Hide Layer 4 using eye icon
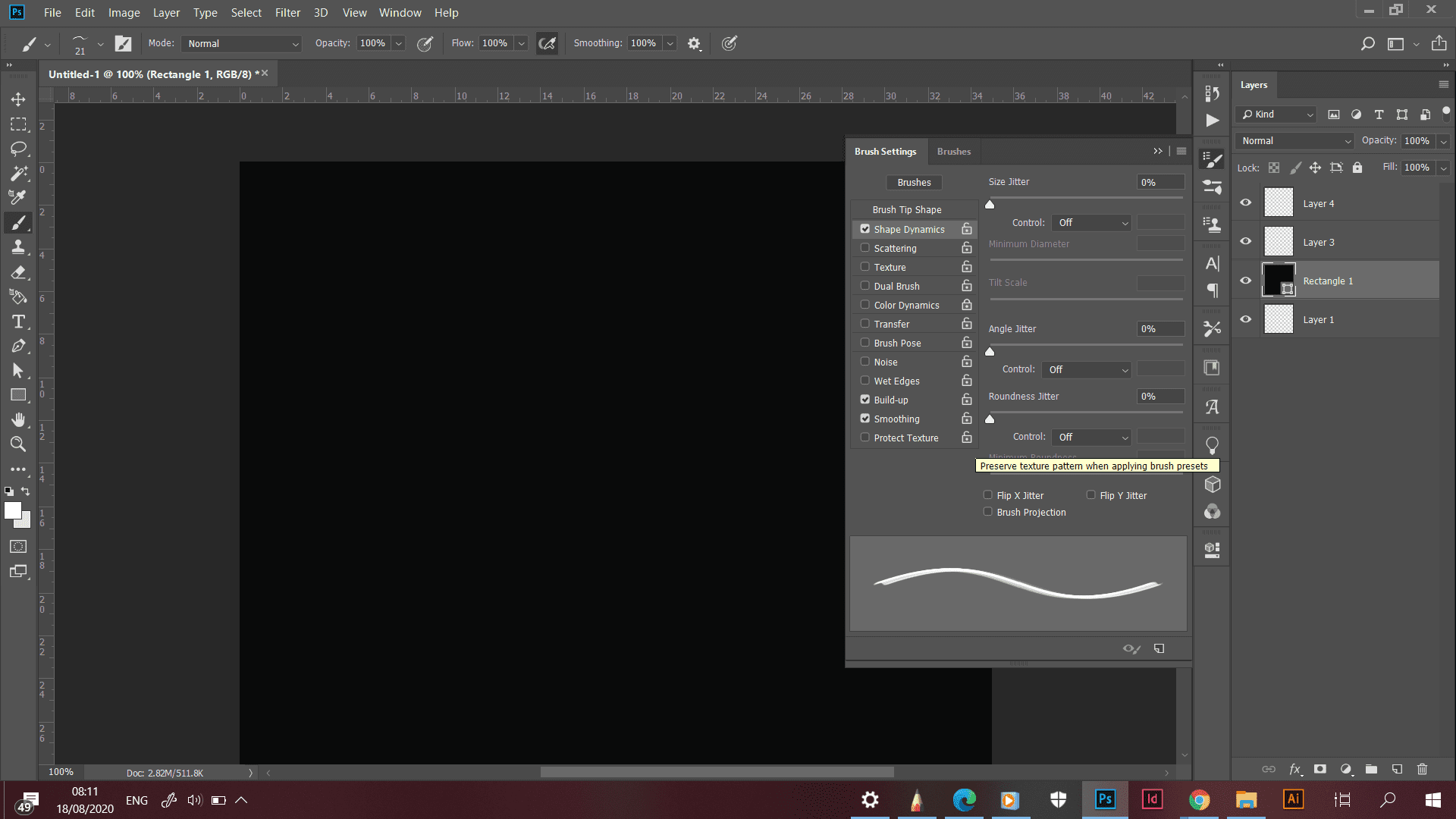The height and width of the screenshot is (819, 1456). coord(1245,202)
